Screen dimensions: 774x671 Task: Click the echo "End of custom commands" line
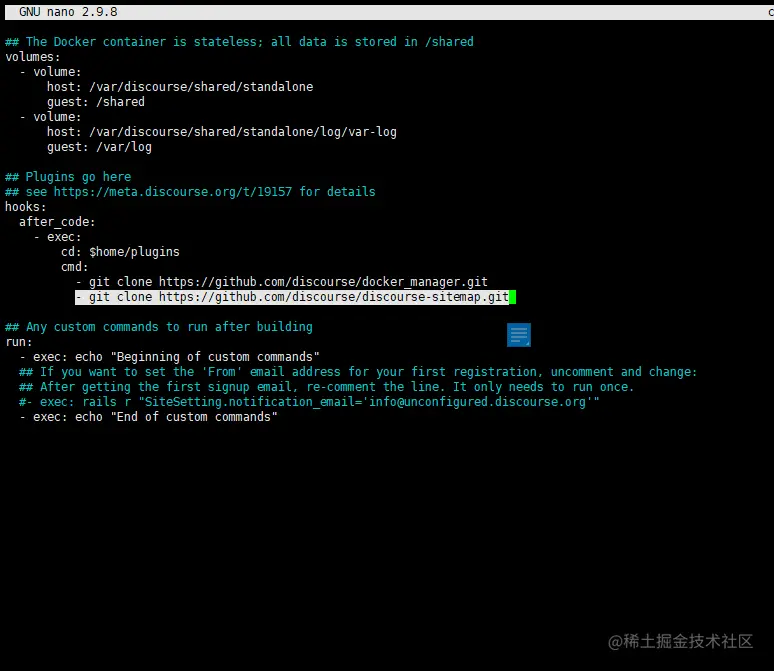148,417
